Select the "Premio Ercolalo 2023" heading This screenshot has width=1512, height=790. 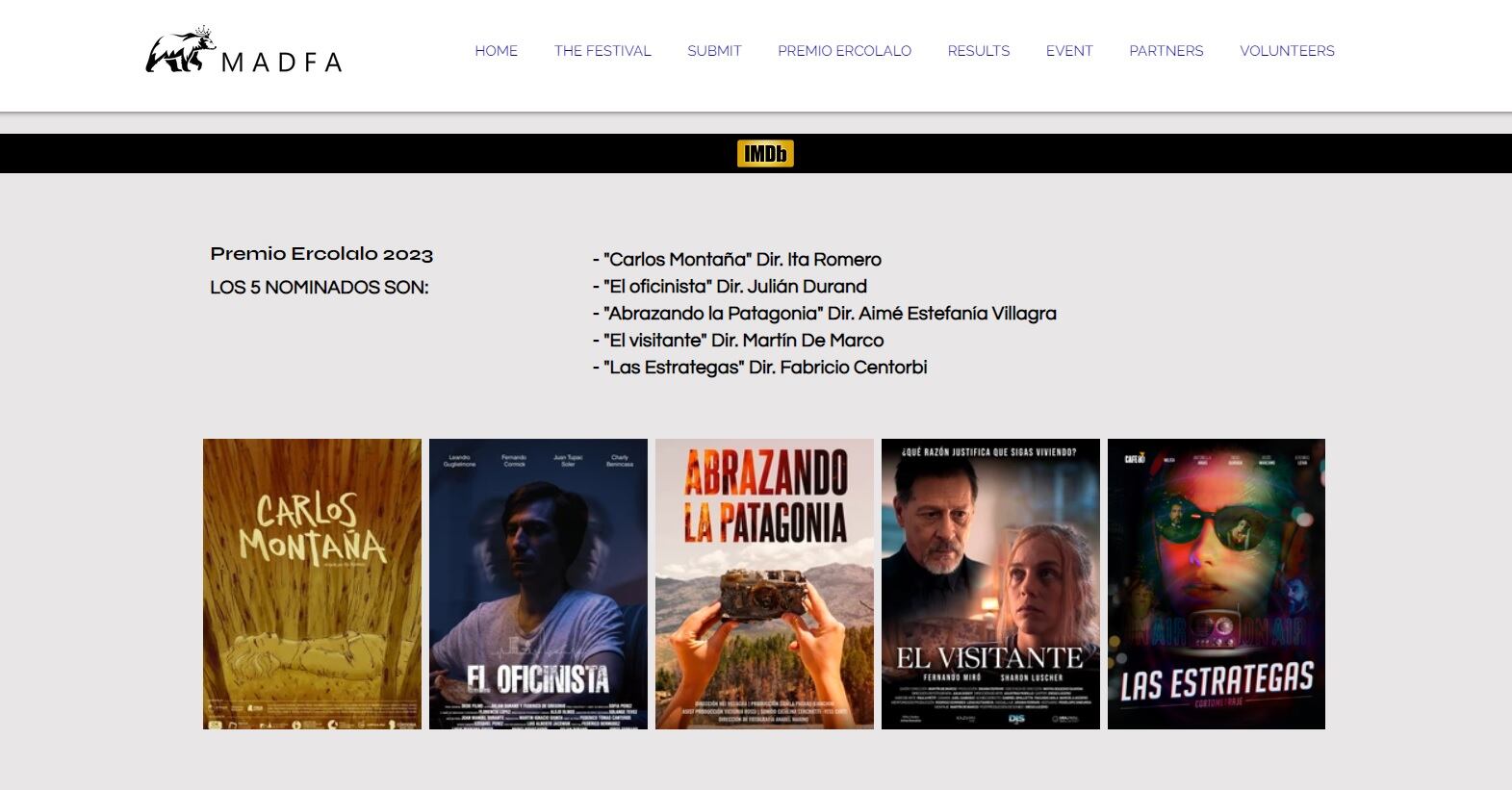(321, 254)
